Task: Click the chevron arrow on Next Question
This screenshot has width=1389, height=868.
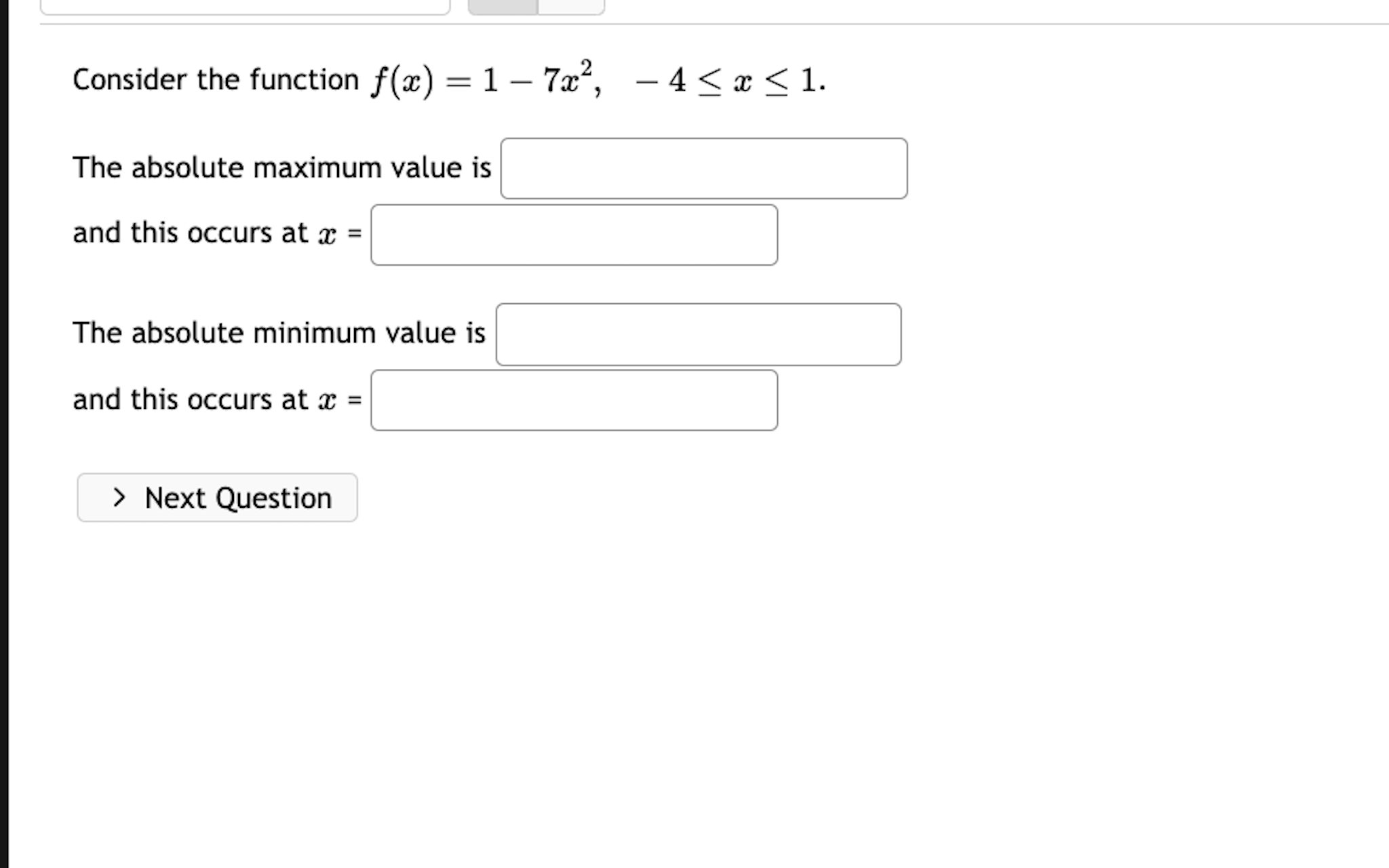Action: (119, 498)
